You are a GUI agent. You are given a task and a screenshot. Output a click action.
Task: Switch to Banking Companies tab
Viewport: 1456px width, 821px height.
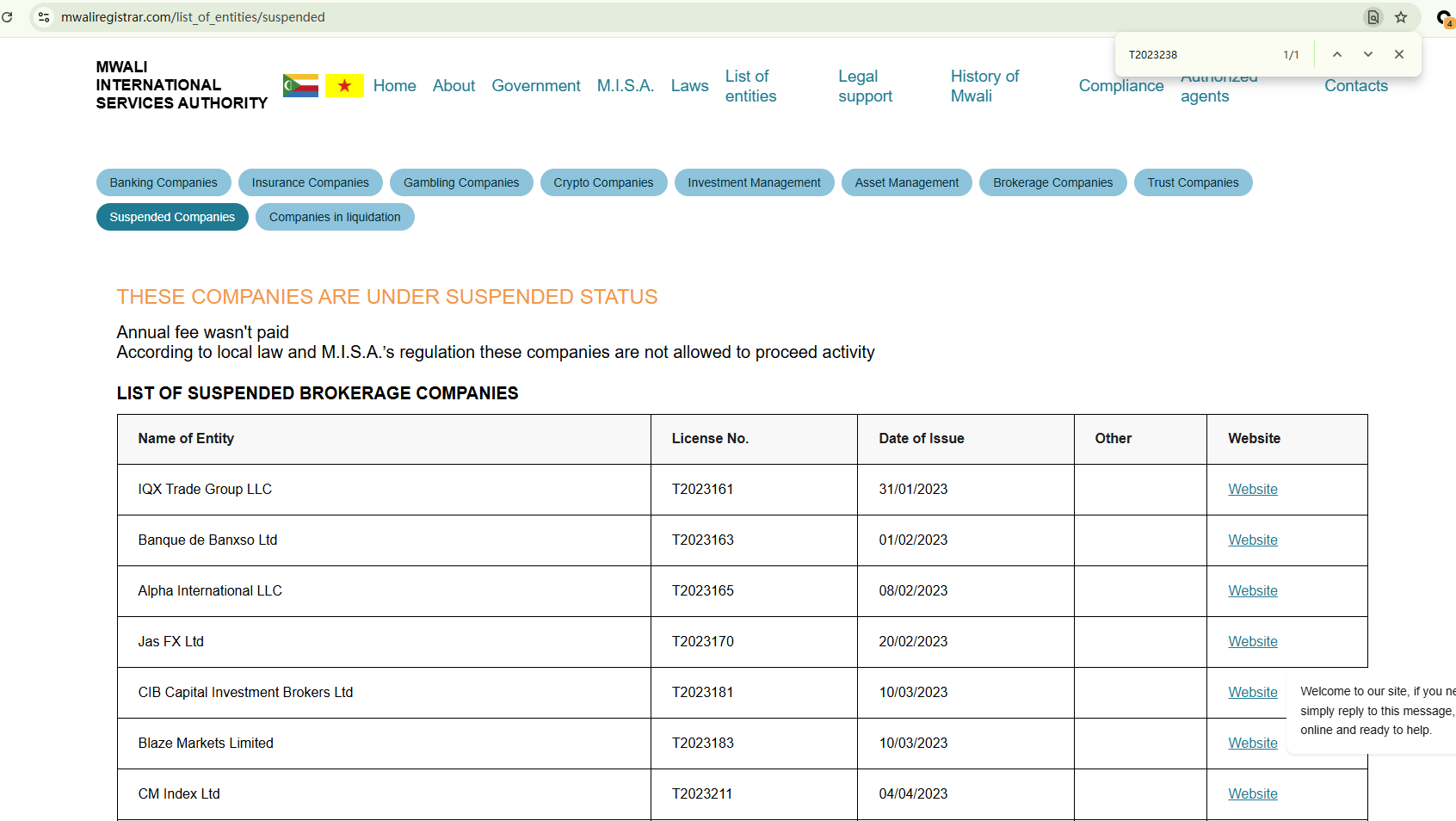(163, 182)
